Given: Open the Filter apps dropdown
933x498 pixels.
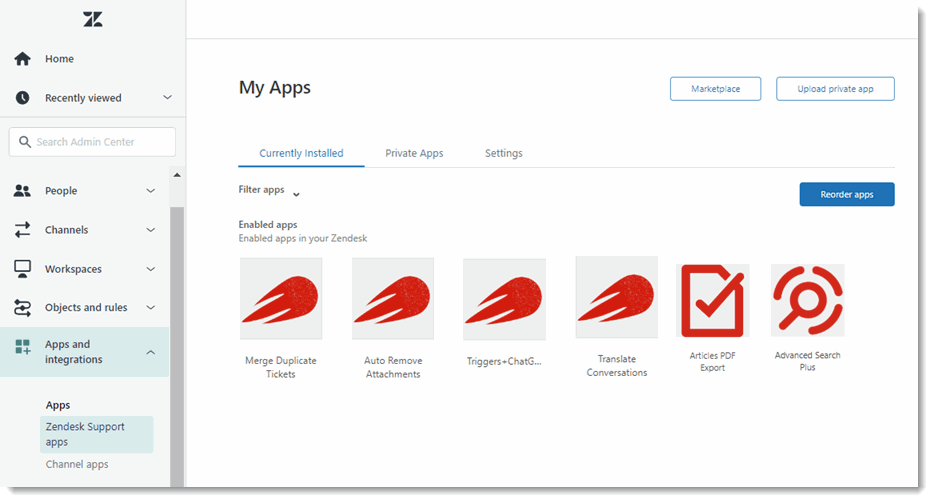Looking at the screenshot, I should (x=269, y=190).
